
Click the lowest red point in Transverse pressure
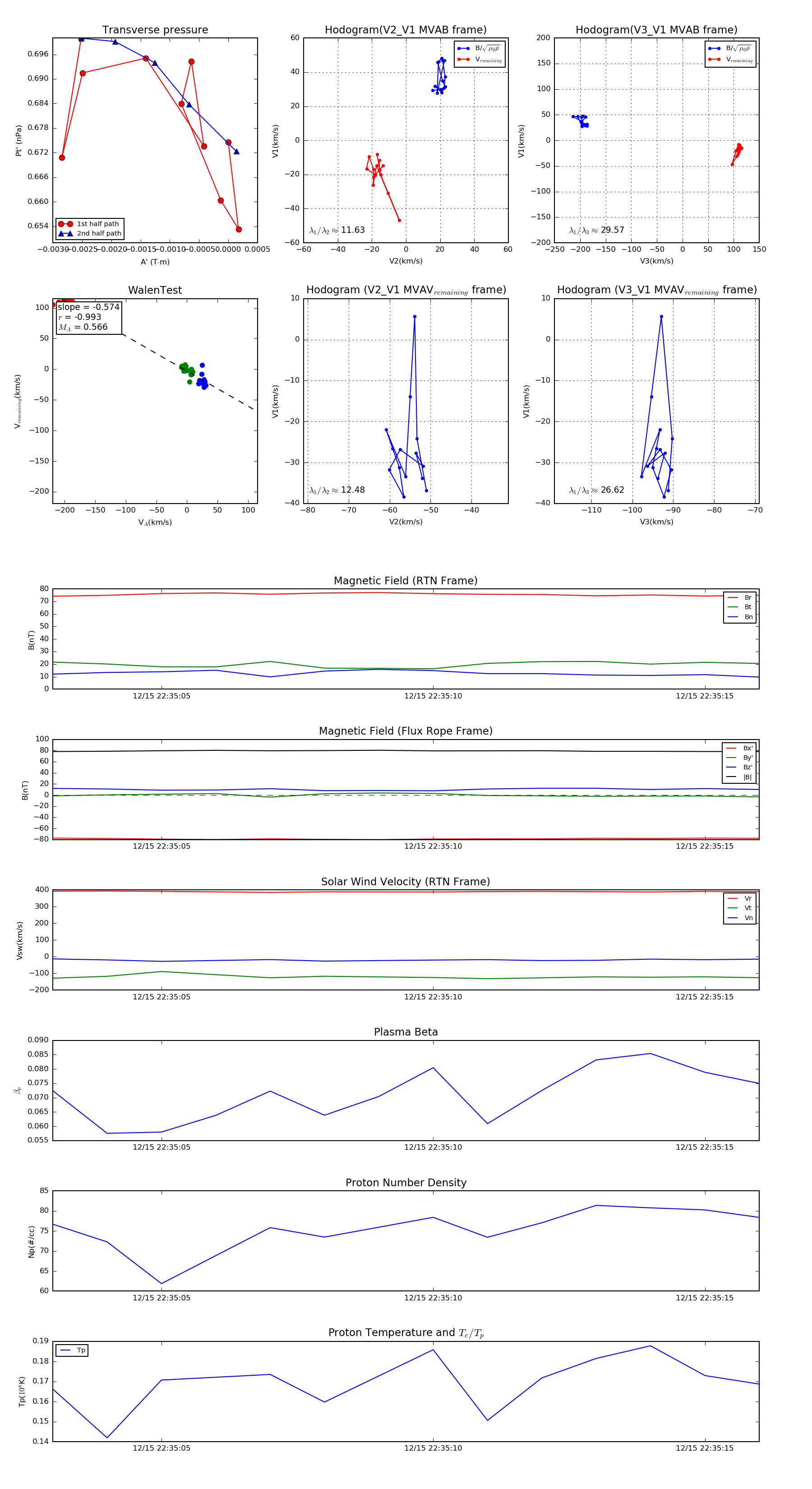239,230
